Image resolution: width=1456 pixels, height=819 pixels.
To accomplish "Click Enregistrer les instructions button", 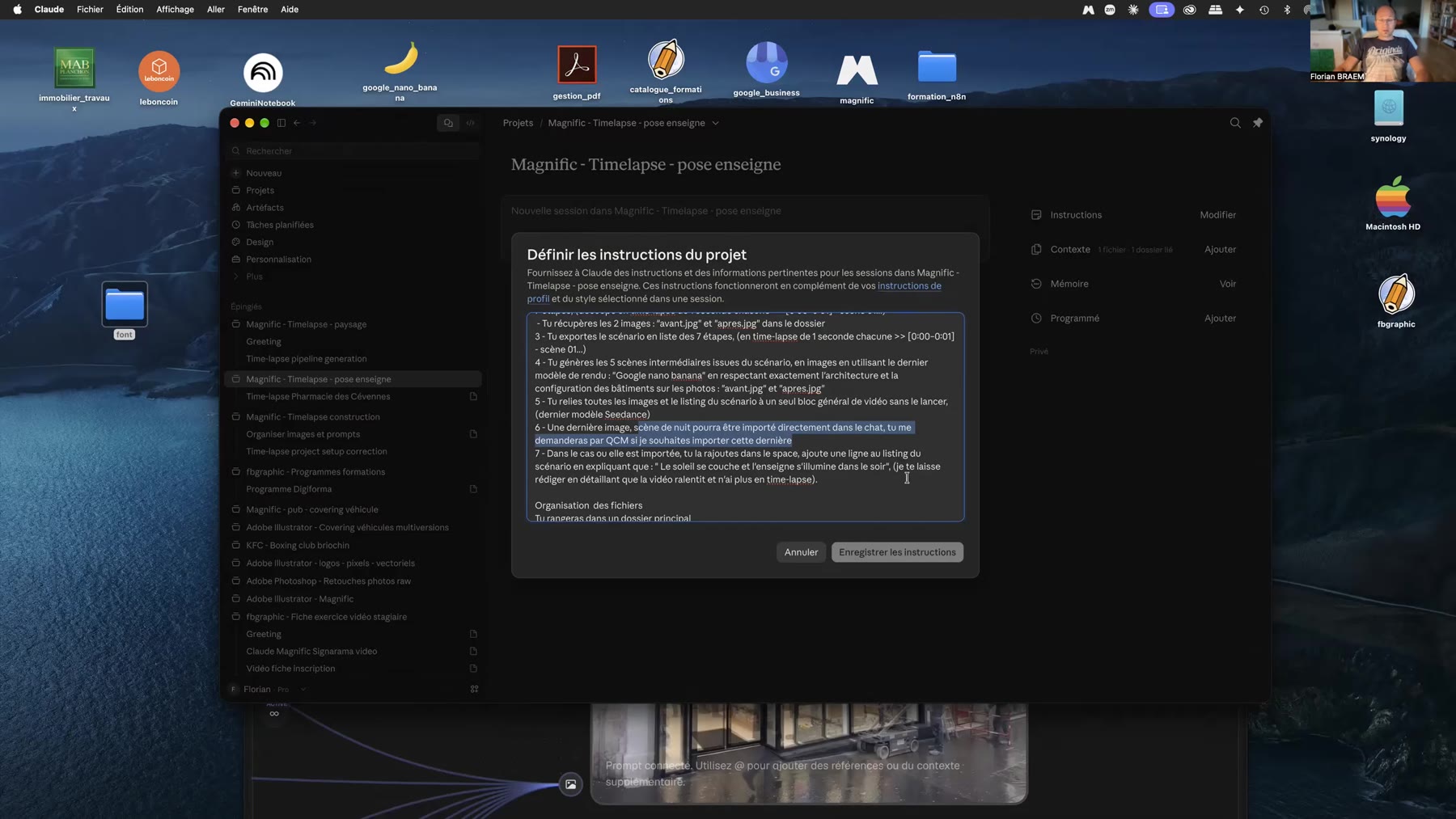I will pyautogui.click(x=897, y=552).
